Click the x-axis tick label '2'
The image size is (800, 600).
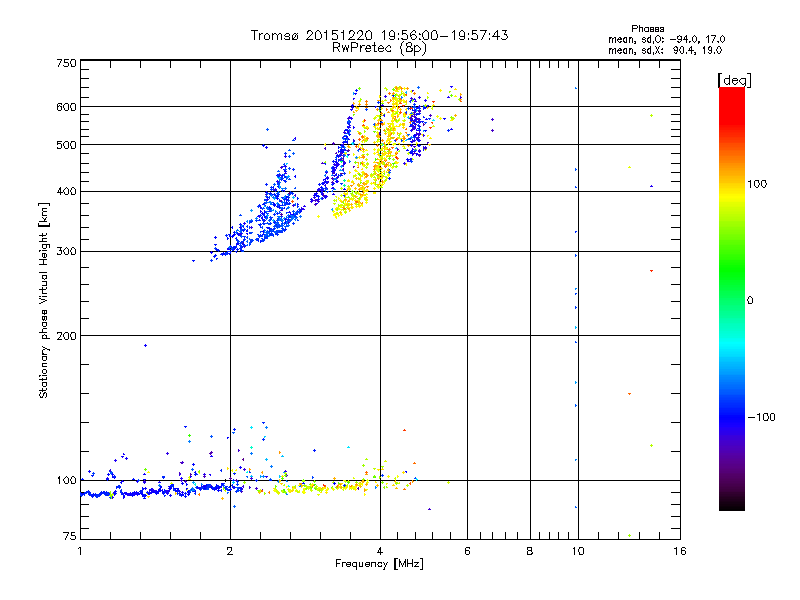coord(230,551)
